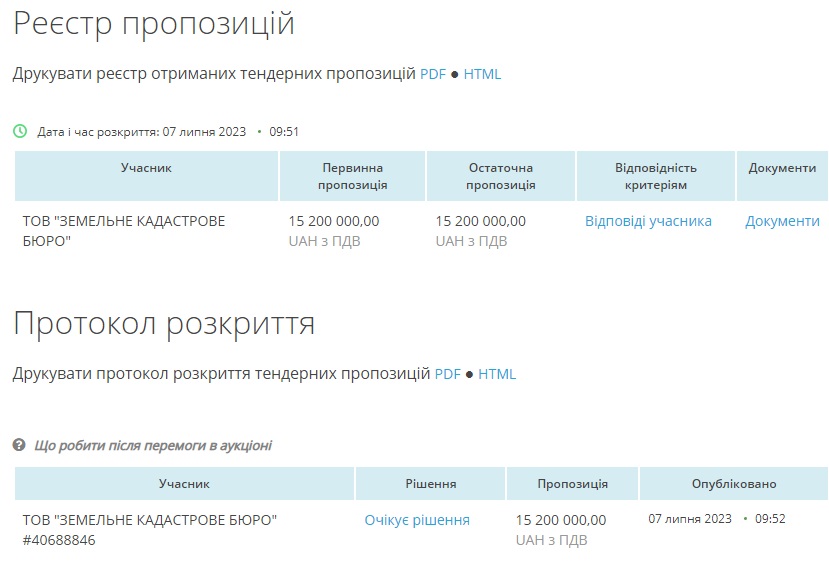This screenshot has width=829, height=563.
Task: Download the disclosure protocol as PDF
Action: [447, 374]
